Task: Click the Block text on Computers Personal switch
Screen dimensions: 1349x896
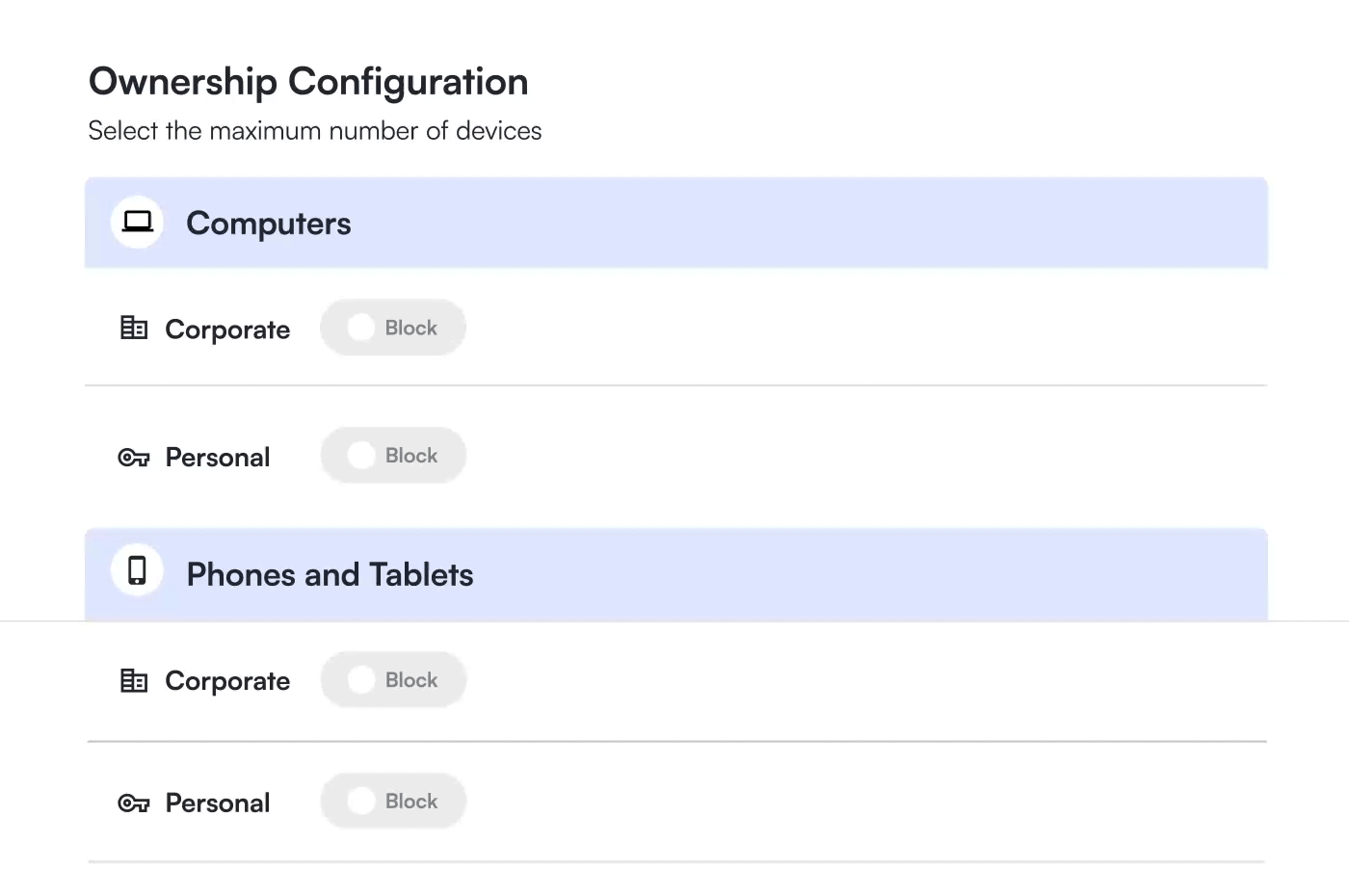Action: (x=411, y=456)
